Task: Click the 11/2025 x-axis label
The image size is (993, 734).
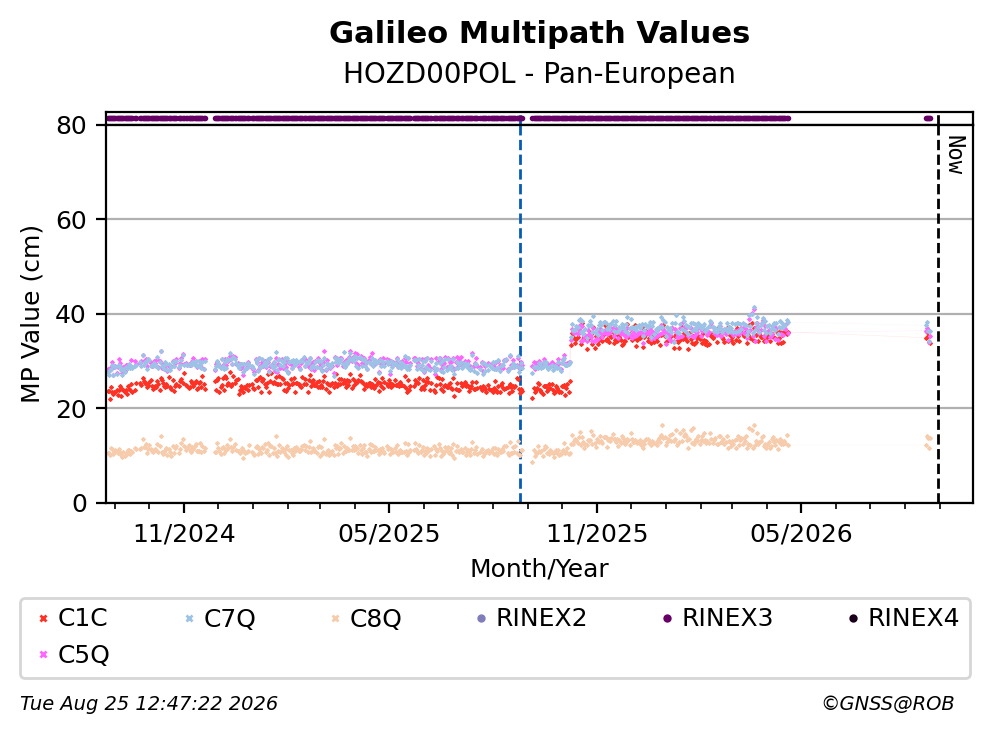Action: tap(597, 534)
